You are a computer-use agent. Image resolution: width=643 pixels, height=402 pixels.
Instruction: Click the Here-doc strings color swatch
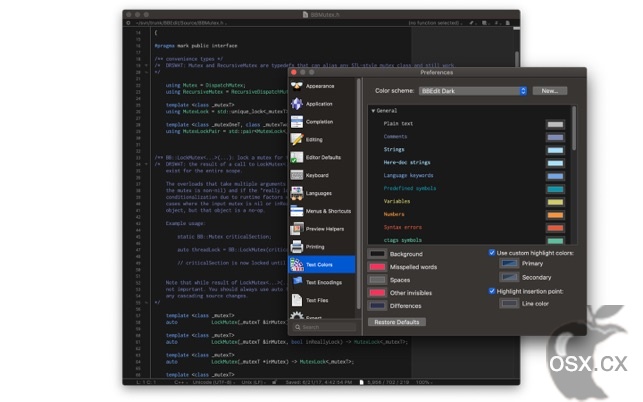(555, 163)
